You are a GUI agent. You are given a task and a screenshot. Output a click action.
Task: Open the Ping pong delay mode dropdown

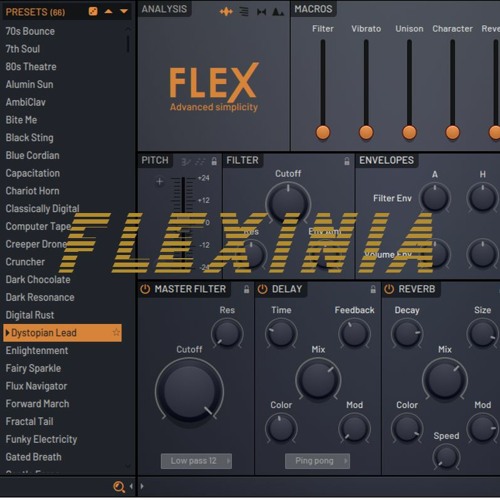click(x=317, y=461)
